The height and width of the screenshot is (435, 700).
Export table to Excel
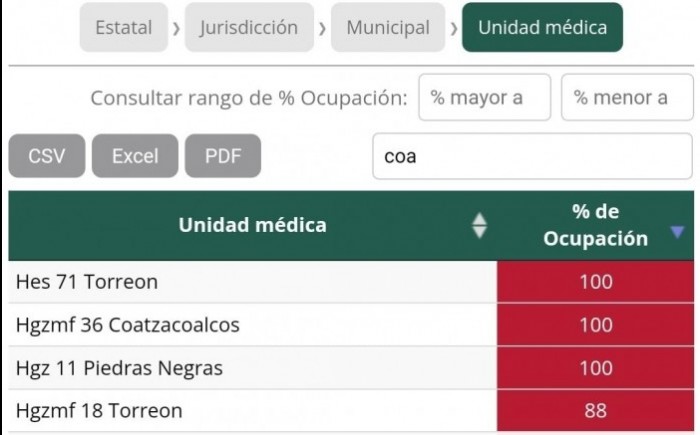tap(135, 157)
